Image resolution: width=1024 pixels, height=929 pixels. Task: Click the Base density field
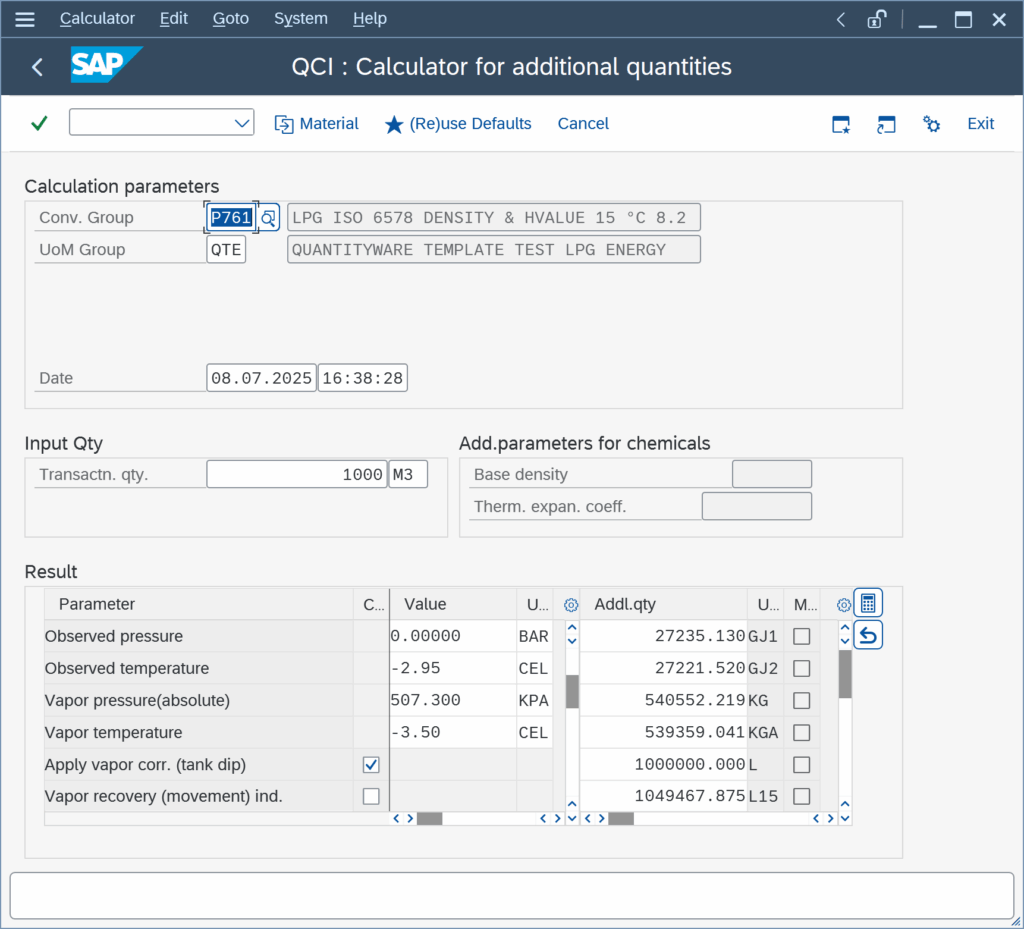[772, 474]
